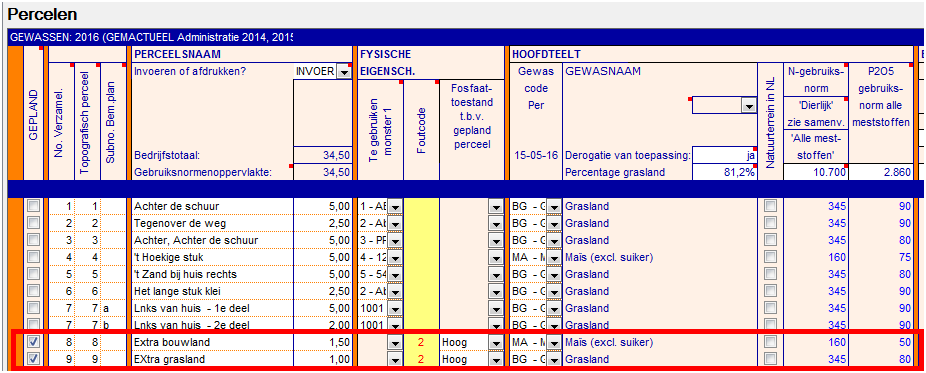Image resolution: width=926 pixels, height=373 pixels.
Task: Open Fosfaattoestand dropdown showing Hoog for Extra bouwland
Action: (x=495, y=343)
